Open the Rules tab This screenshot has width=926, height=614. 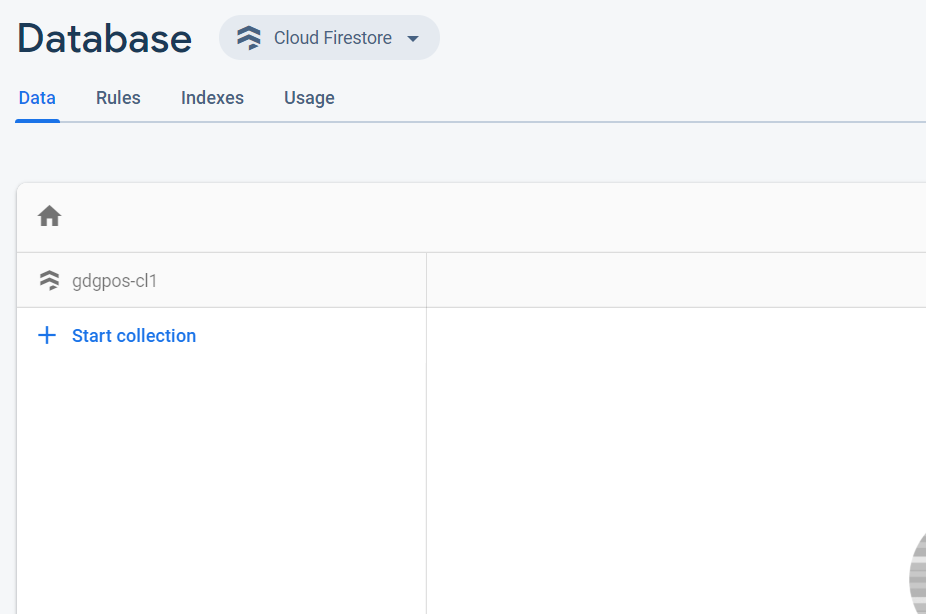click(118, 98)
